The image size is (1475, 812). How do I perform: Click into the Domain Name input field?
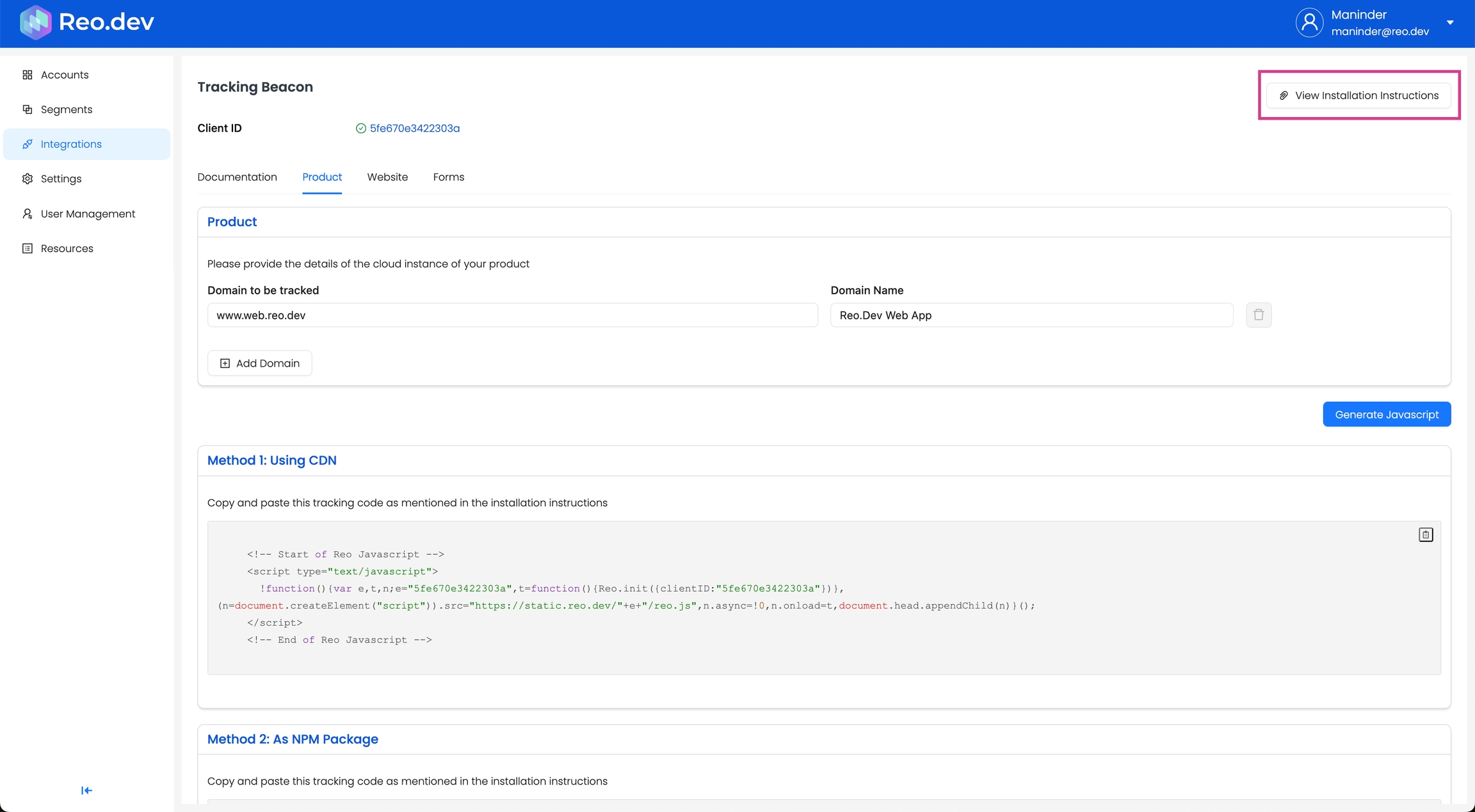1031,315
